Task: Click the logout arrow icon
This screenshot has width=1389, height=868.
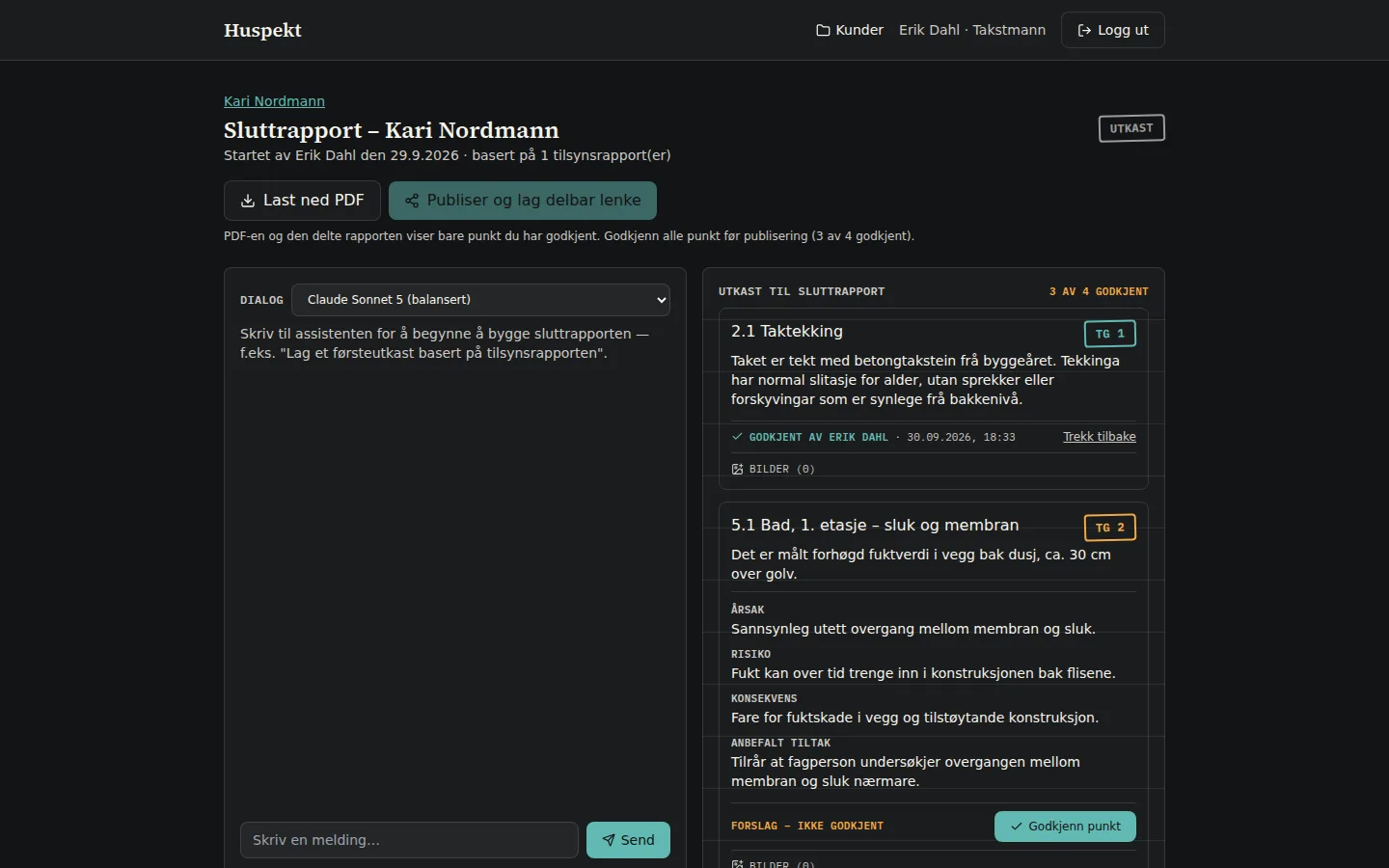Action: (x=1084, y=30)
